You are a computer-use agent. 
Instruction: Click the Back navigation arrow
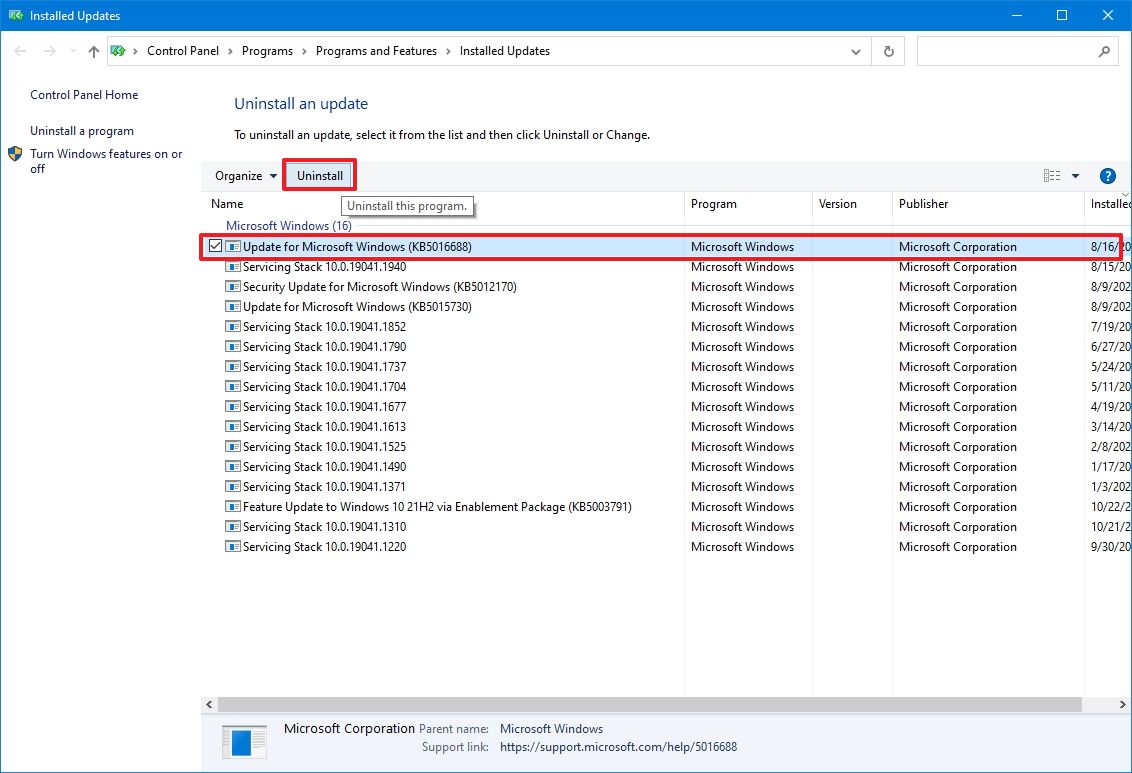20,51
